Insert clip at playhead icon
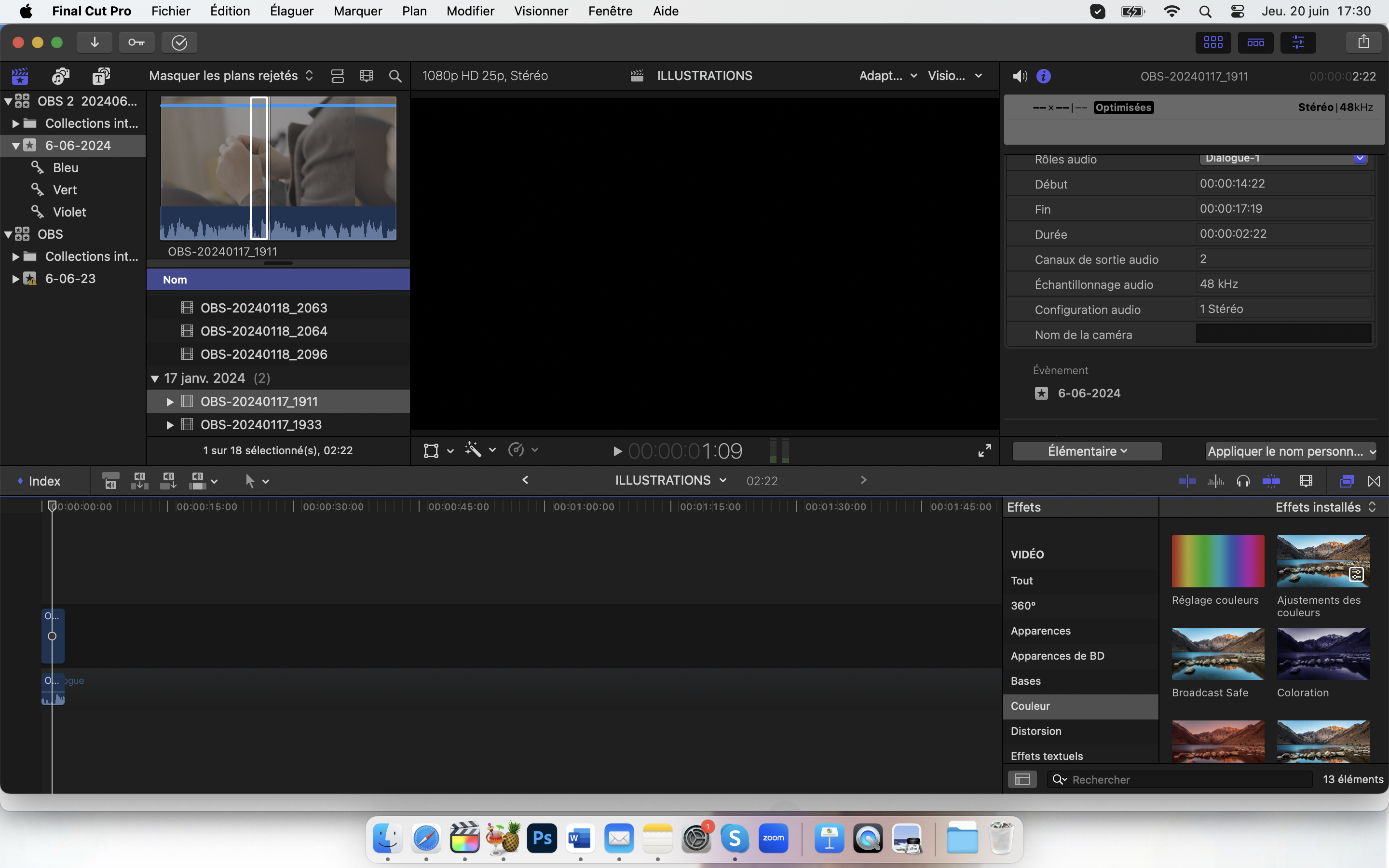The height and width of the screenshot is (868, 1389). (x=139, y=481)
